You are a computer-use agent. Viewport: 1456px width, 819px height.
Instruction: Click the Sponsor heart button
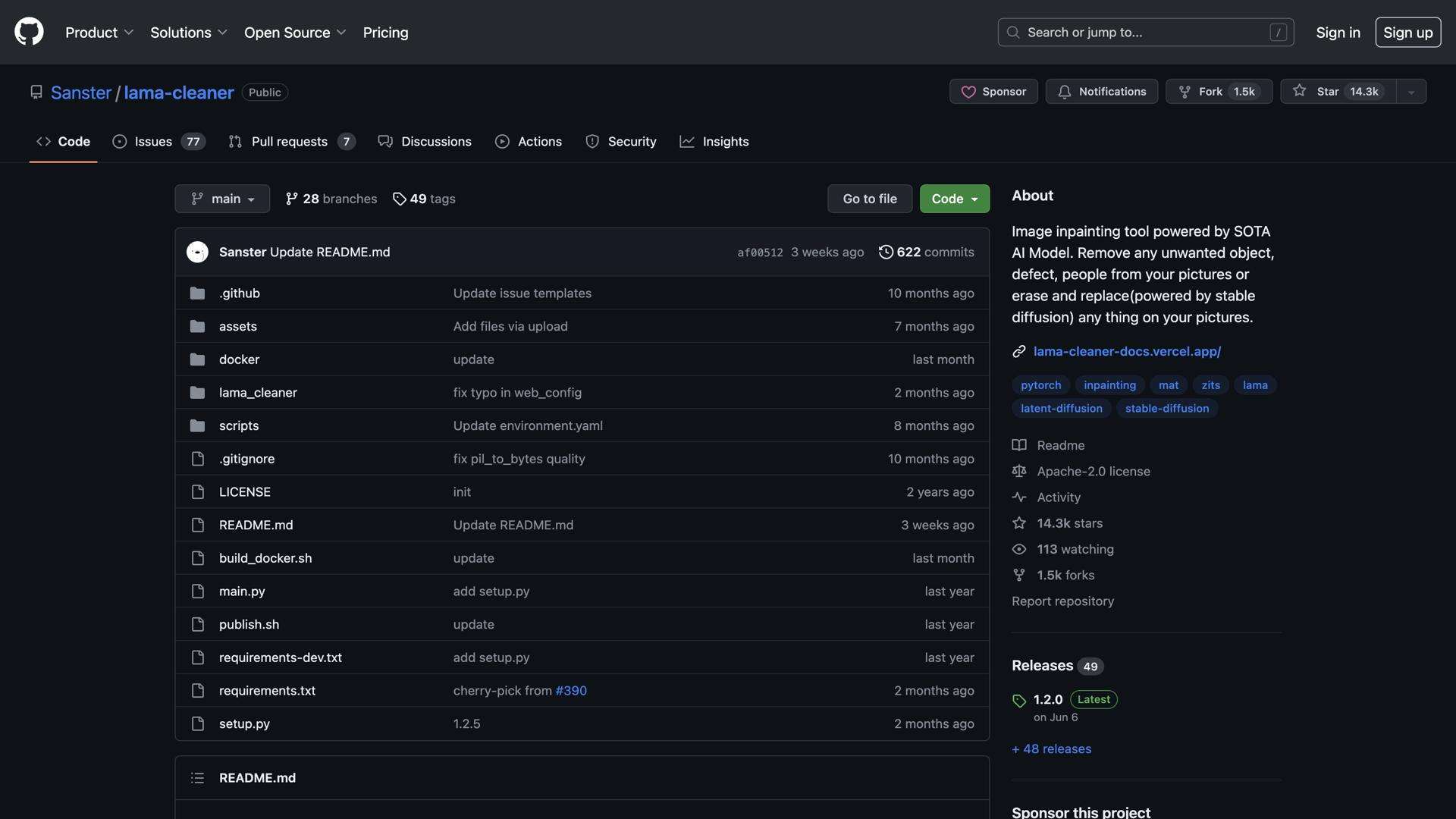click(993, 92)
